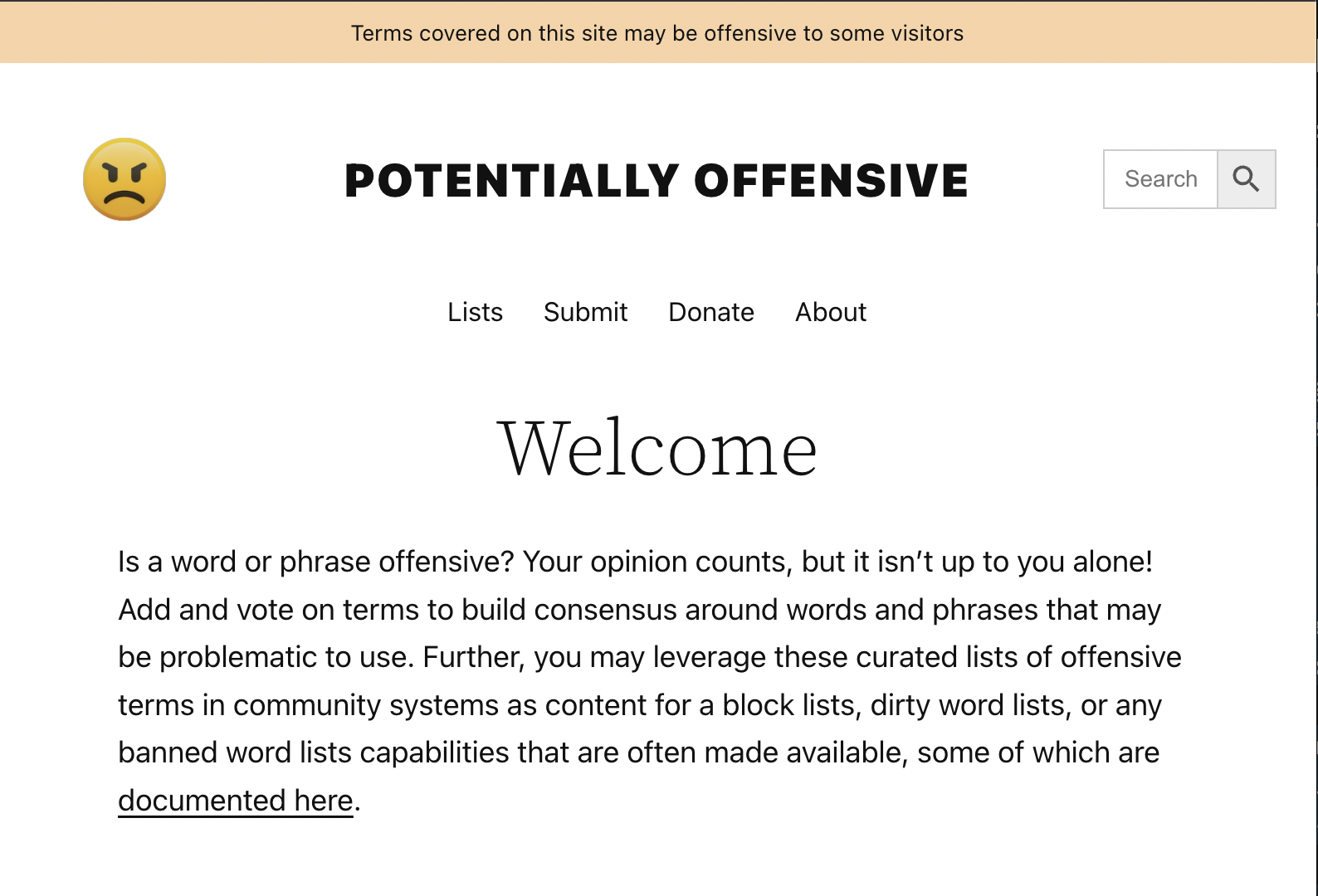Click banner text about offensive terms
1318x896 pixels.
(x=657, y=33)
